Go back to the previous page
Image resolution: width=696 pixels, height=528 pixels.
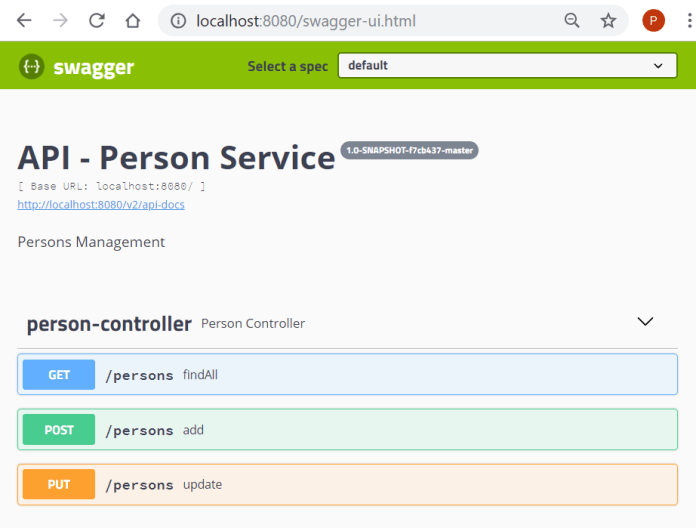pos(24,20)
